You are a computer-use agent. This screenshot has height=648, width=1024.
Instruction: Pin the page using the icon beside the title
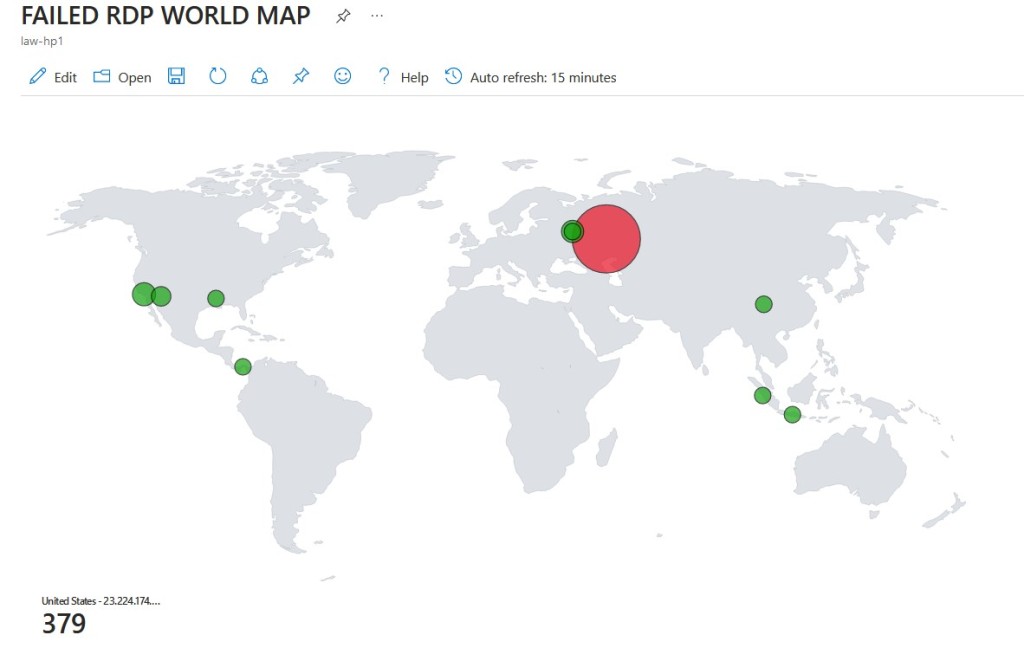pyautogui.click(x=343, y=16)
